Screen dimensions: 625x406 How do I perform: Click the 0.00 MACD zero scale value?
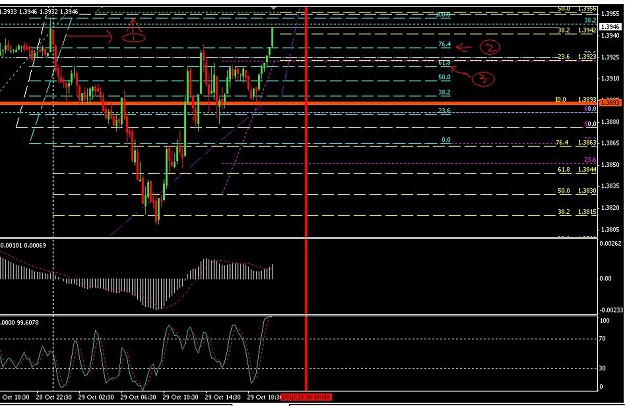pyautogui.click(x=605, y=278)
